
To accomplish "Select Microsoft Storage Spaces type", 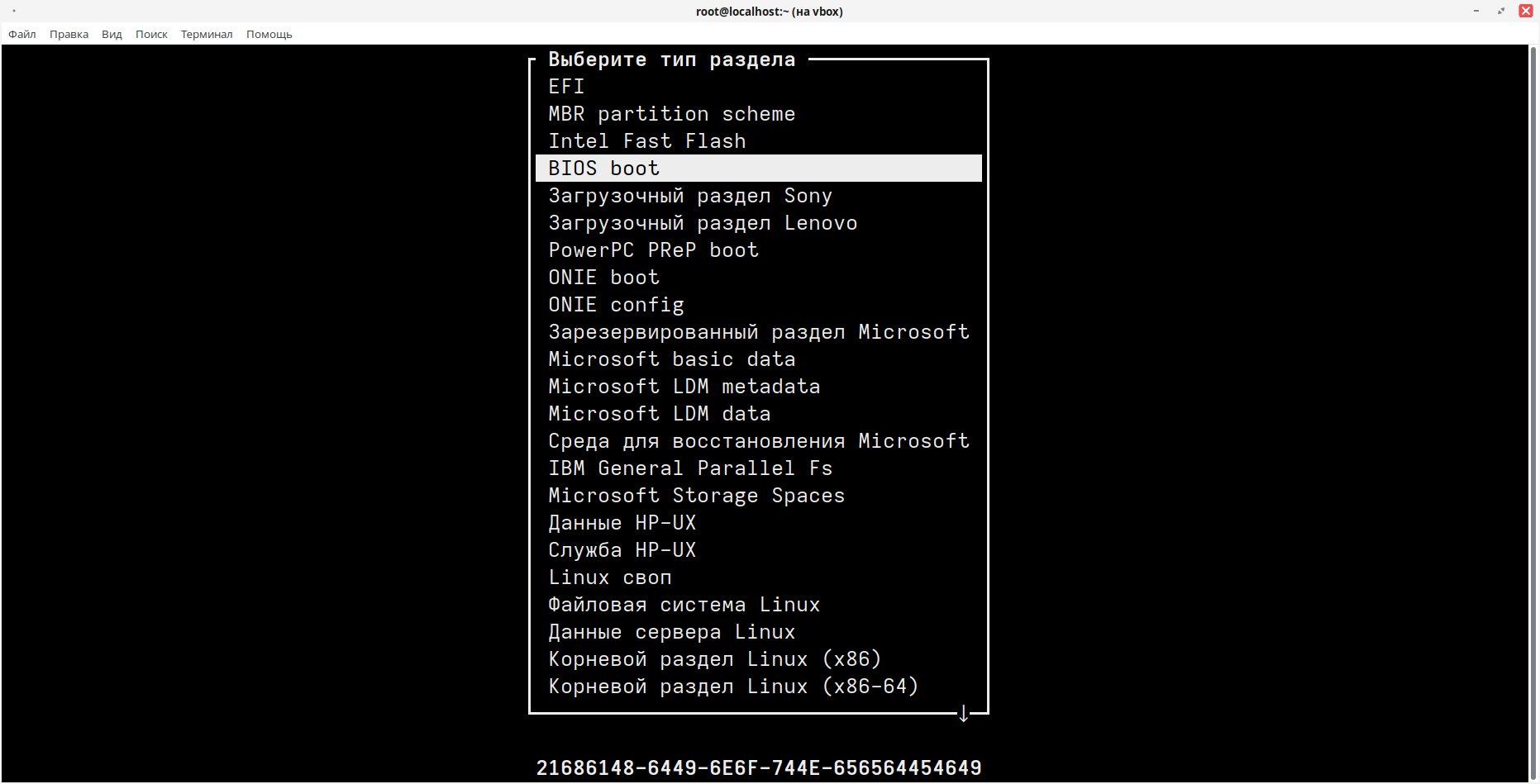I will tap(759, 496).
